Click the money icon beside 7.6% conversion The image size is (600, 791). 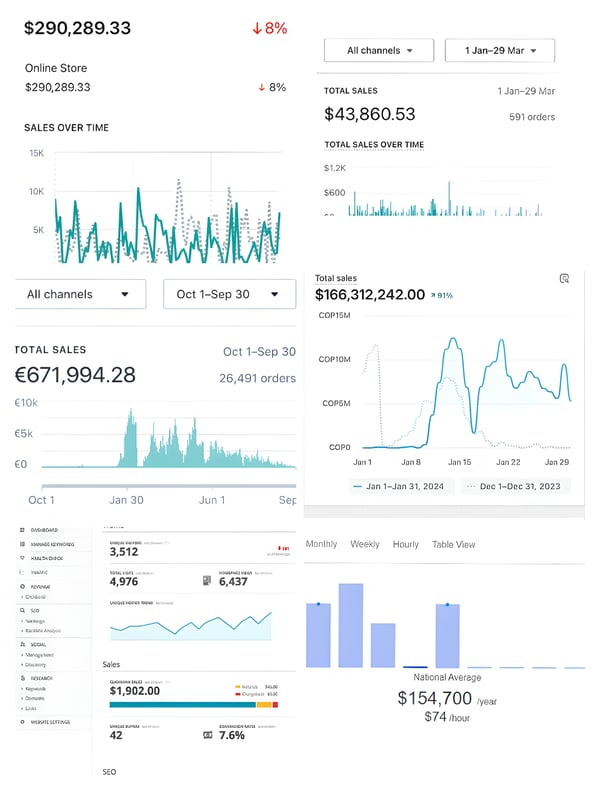coord(207,735)
